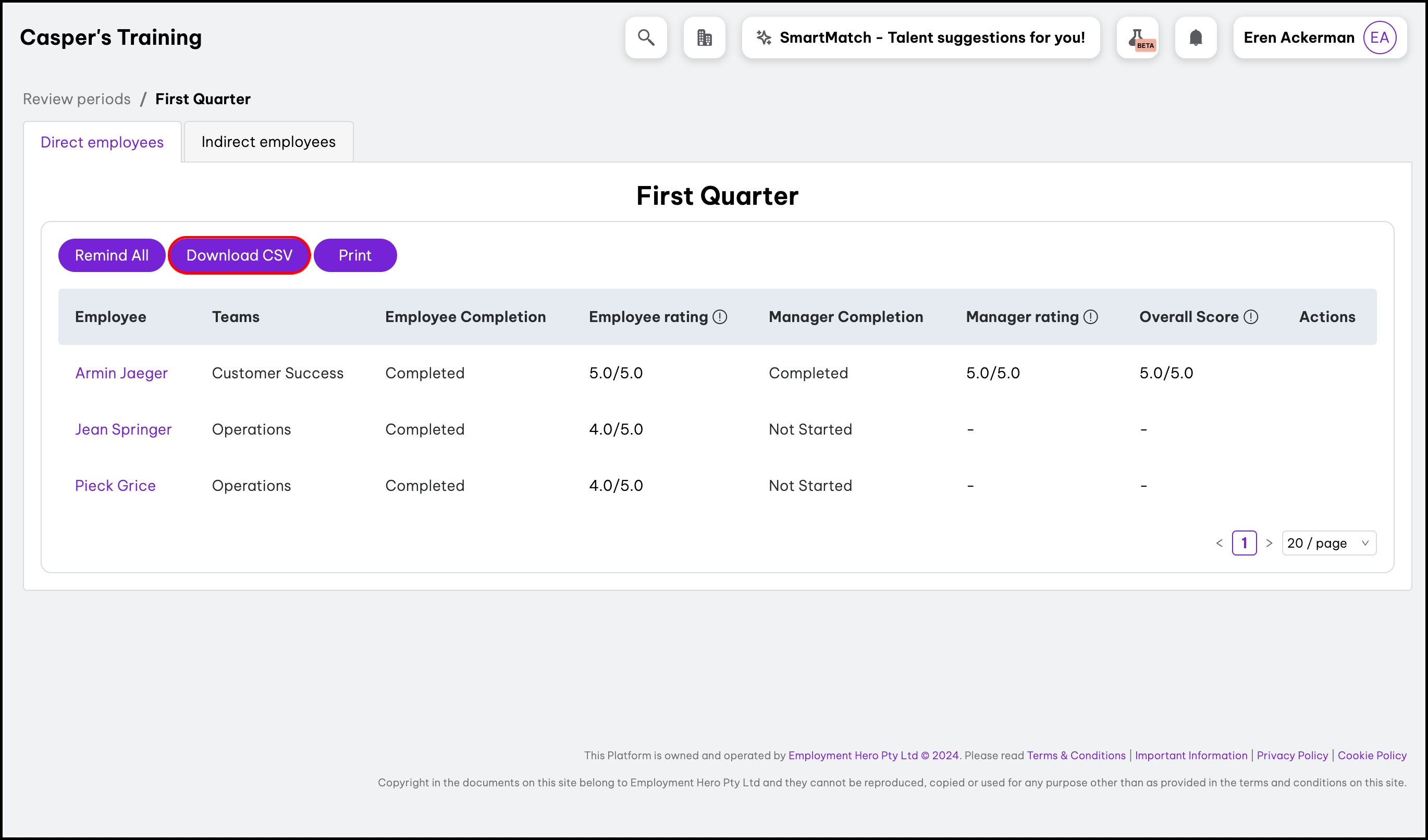Open notifications bell icon
Image resolution: width=1428 pixels, height=840 pixels.
point(1196,38)
